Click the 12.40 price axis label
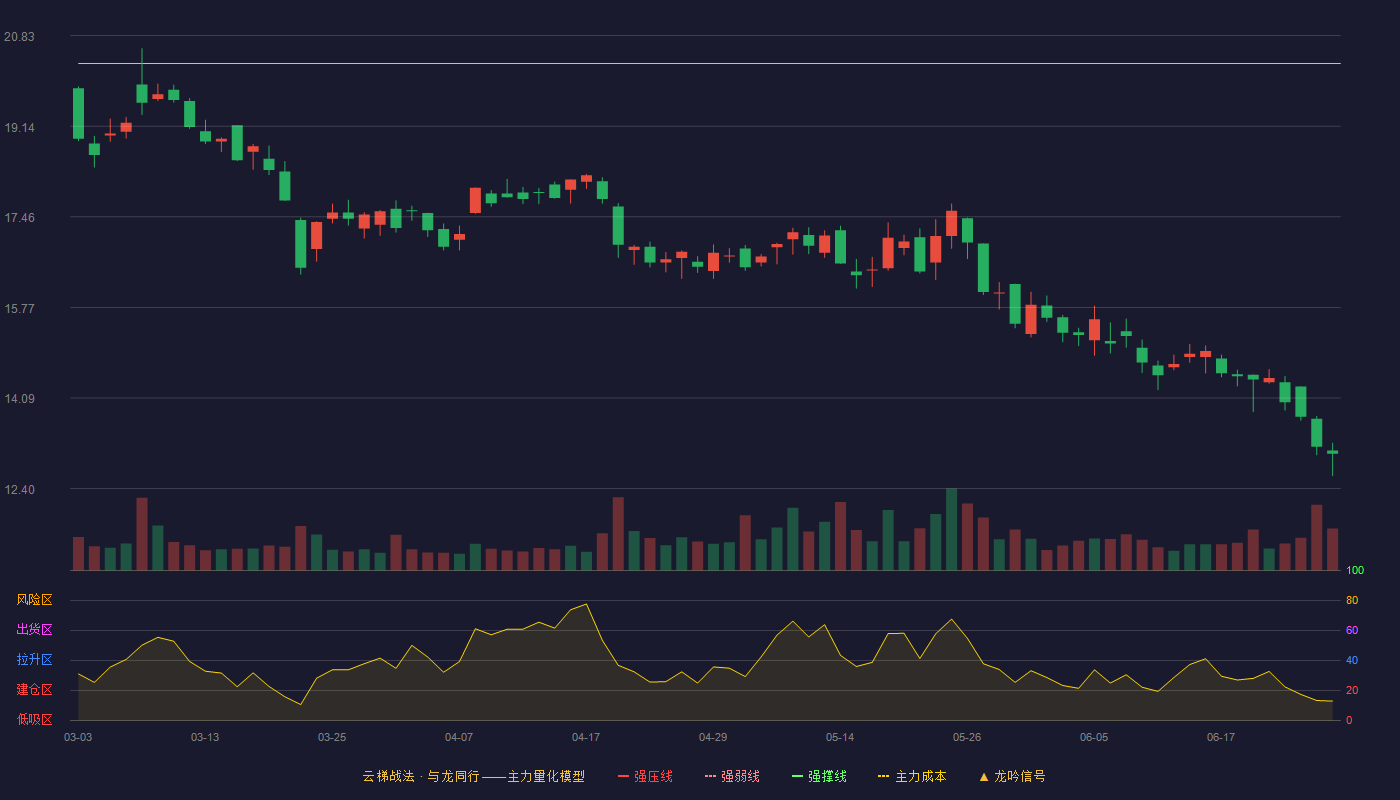 coord(19,490)
